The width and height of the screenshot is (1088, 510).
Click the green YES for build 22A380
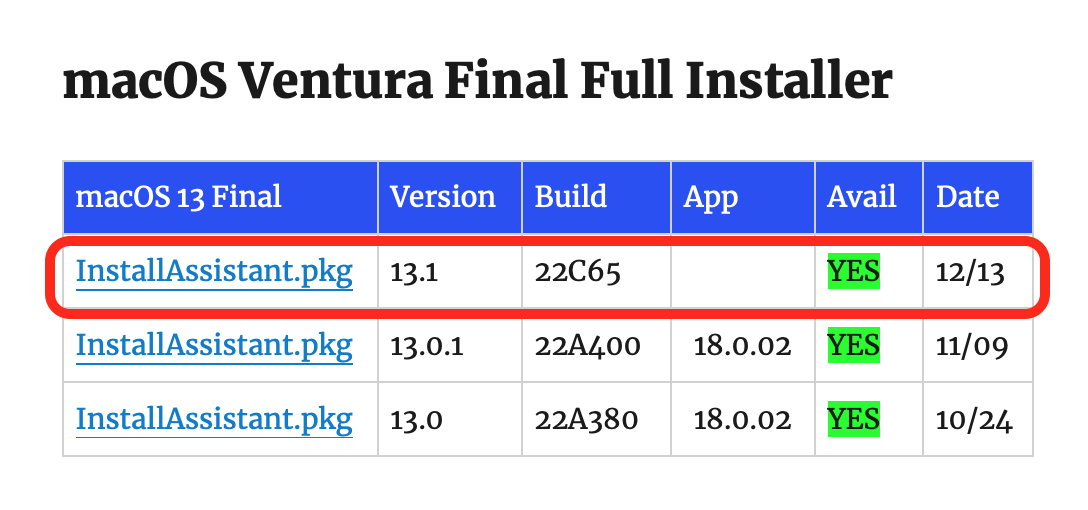tap(853, 419)
